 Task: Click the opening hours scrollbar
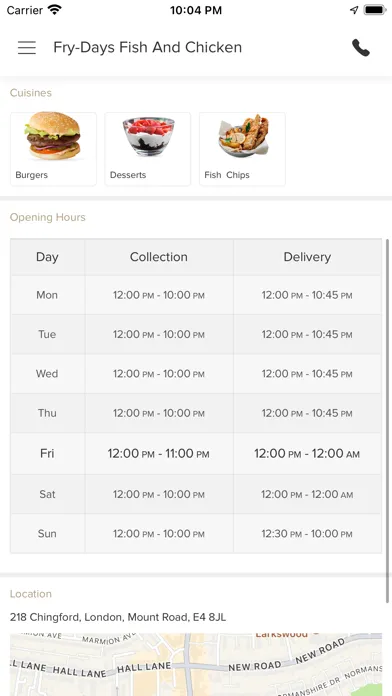388,421
